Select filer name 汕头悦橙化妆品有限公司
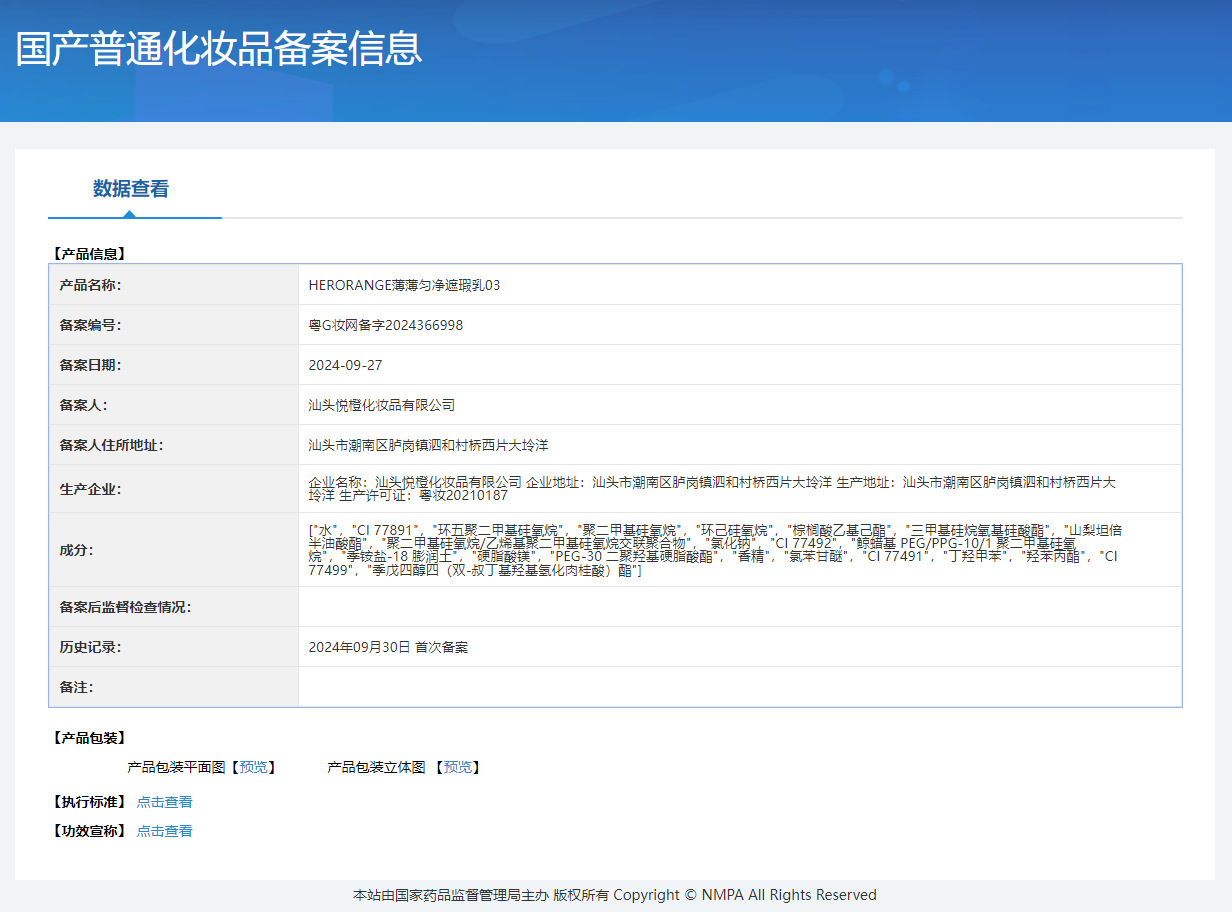Viewport: 1232px width, 912px height. click(382, 405)
